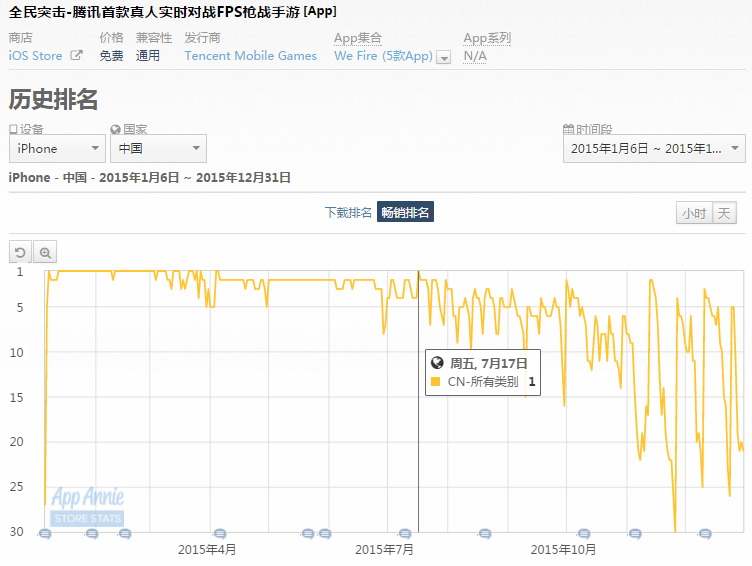Click the last event bubble near December
This screenshot has width=752, height=566.
705,534
